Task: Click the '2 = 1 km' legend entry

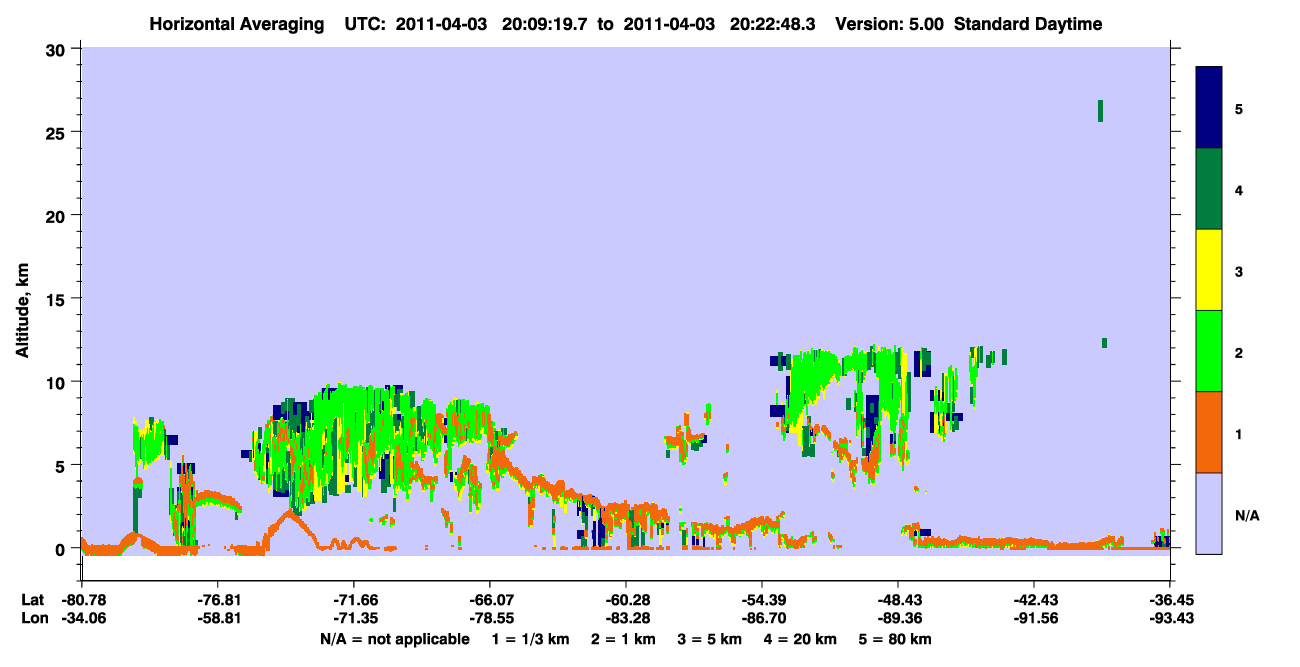Action: coord(623,639)
